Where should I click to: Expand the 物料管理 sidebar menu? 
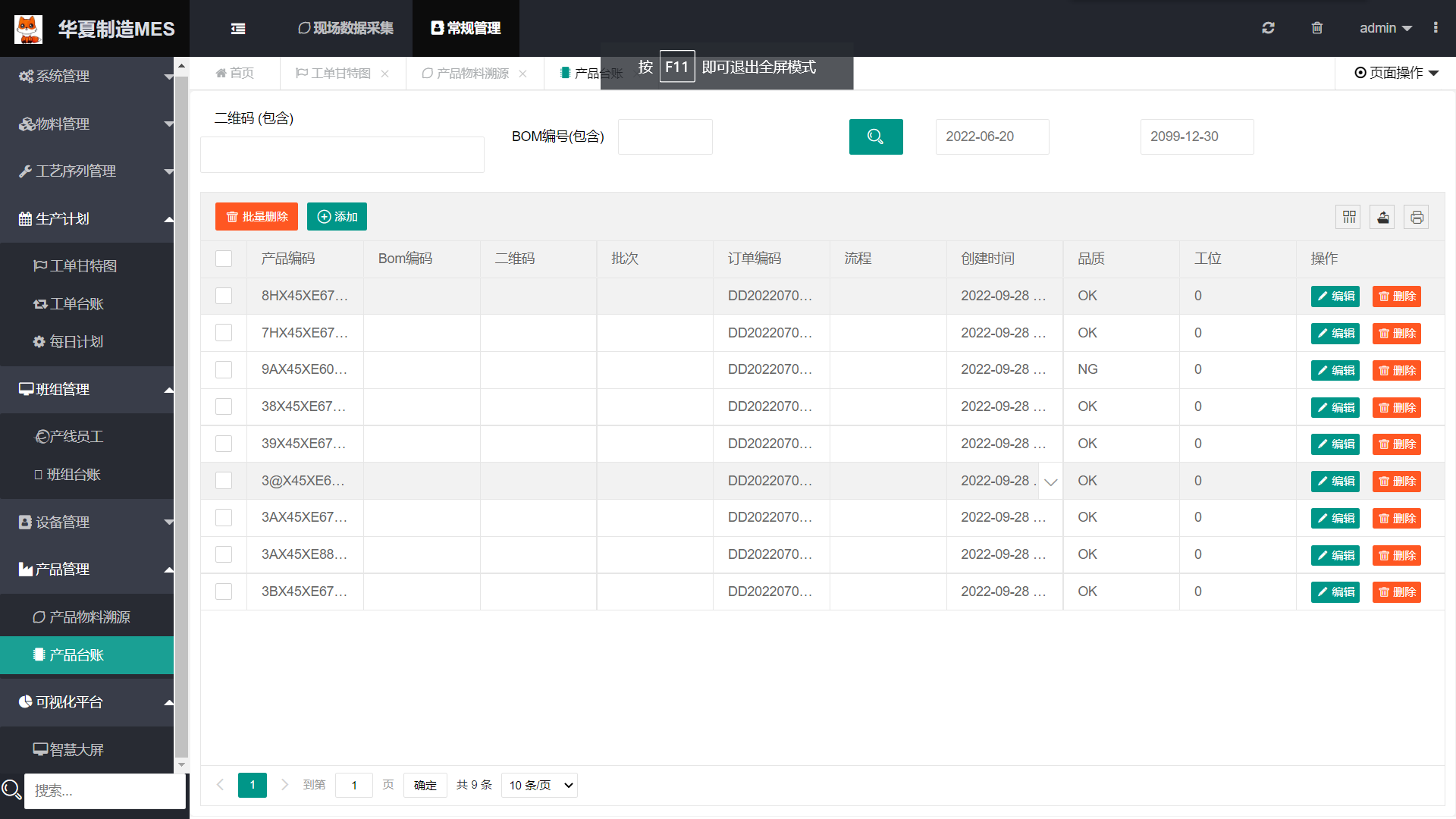[x=87, y=124]
